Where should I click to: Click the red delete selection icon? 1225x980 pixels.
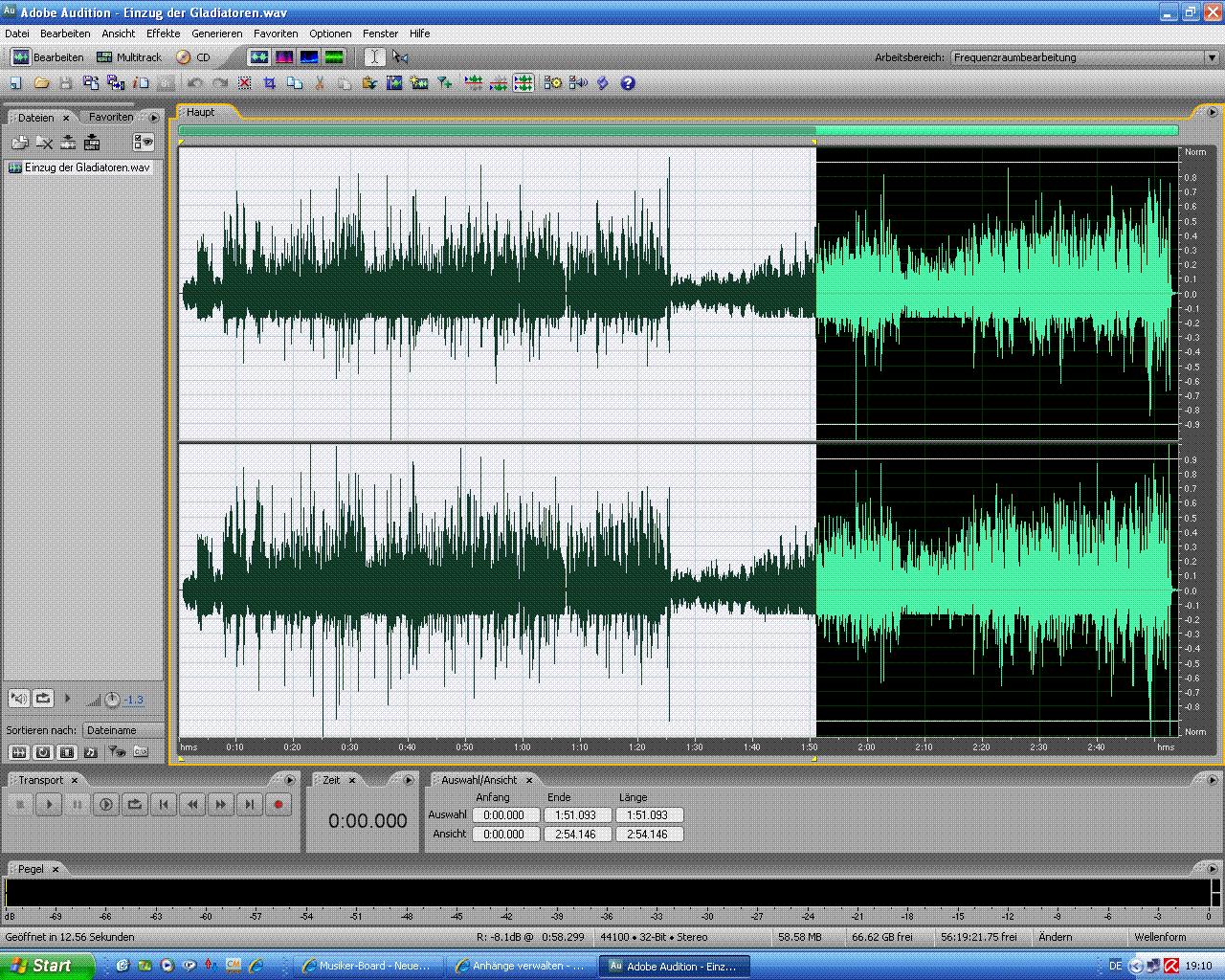click(x=245, y=83)
